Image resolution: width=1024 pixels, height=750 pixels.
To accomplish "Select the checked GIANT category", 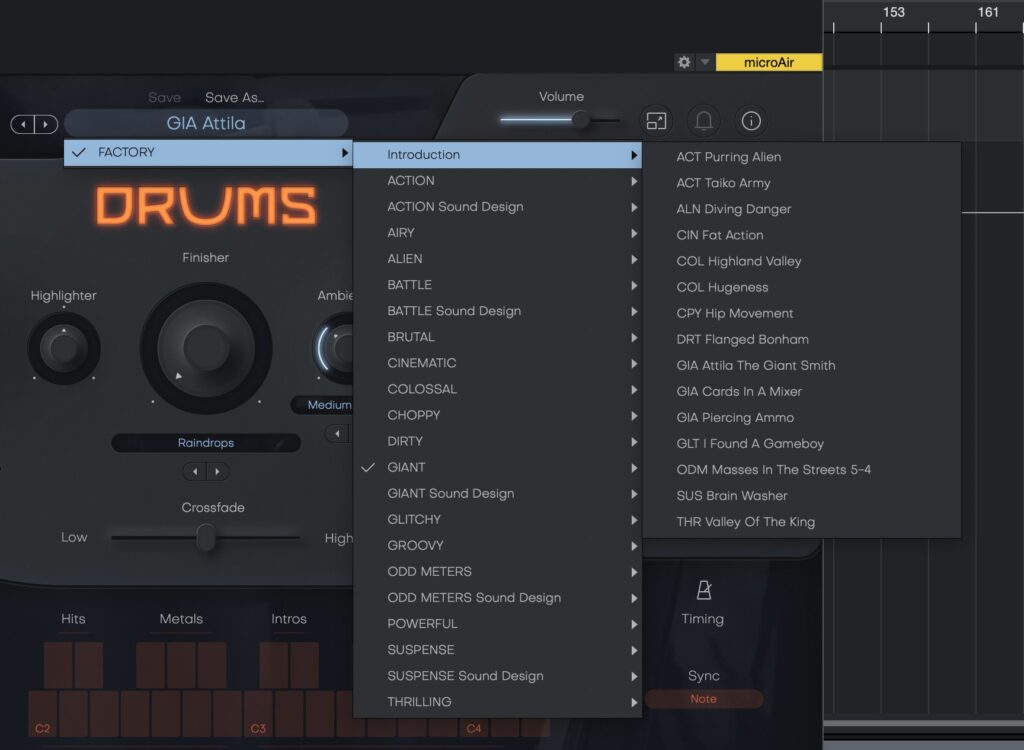I will 406,467.
